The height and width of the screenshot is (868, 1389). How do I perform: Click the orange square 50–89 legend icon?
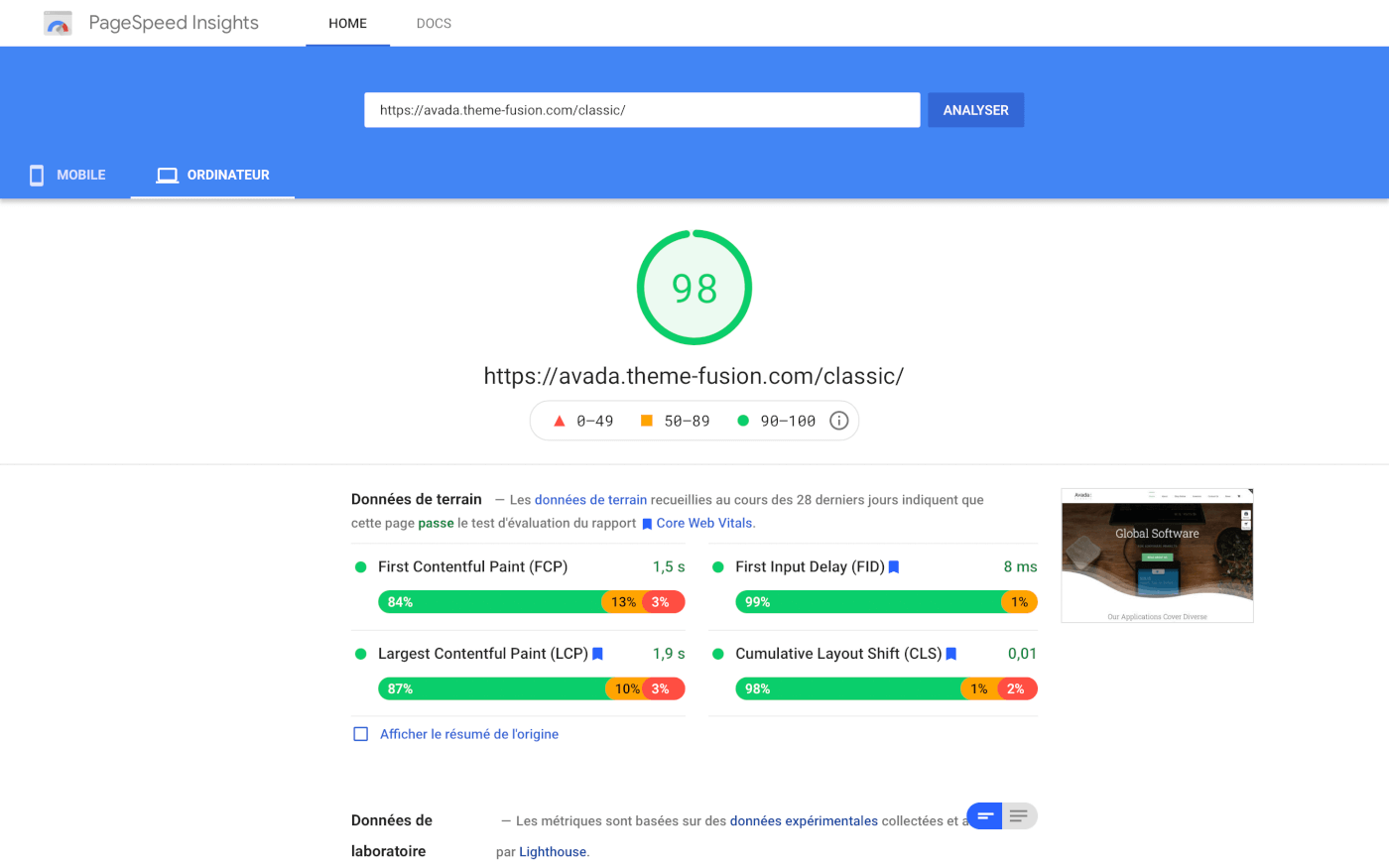[647, 421]
